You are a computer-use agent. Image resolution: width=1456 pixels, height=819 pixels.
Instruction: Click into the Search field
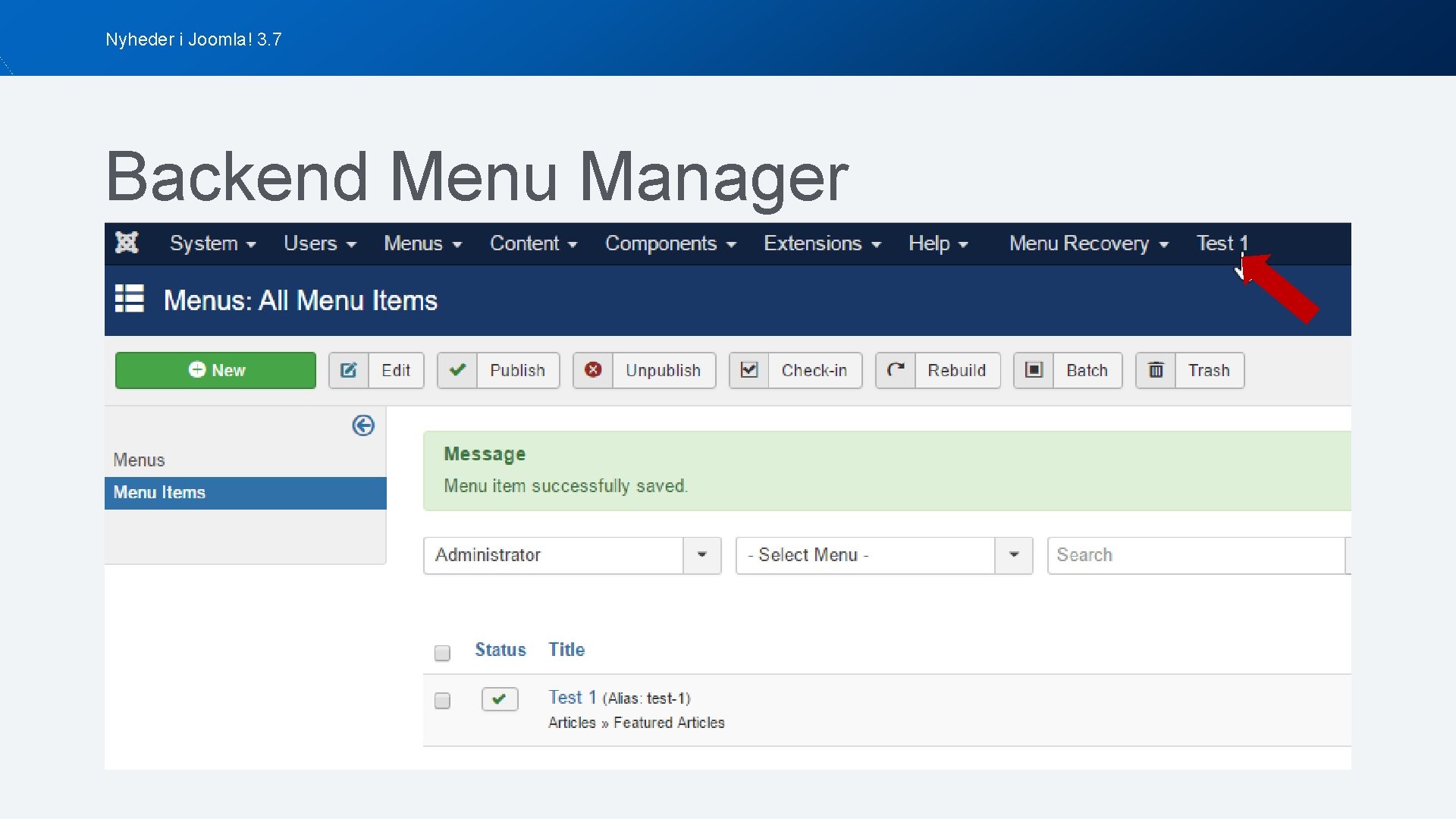[1196, 555]
